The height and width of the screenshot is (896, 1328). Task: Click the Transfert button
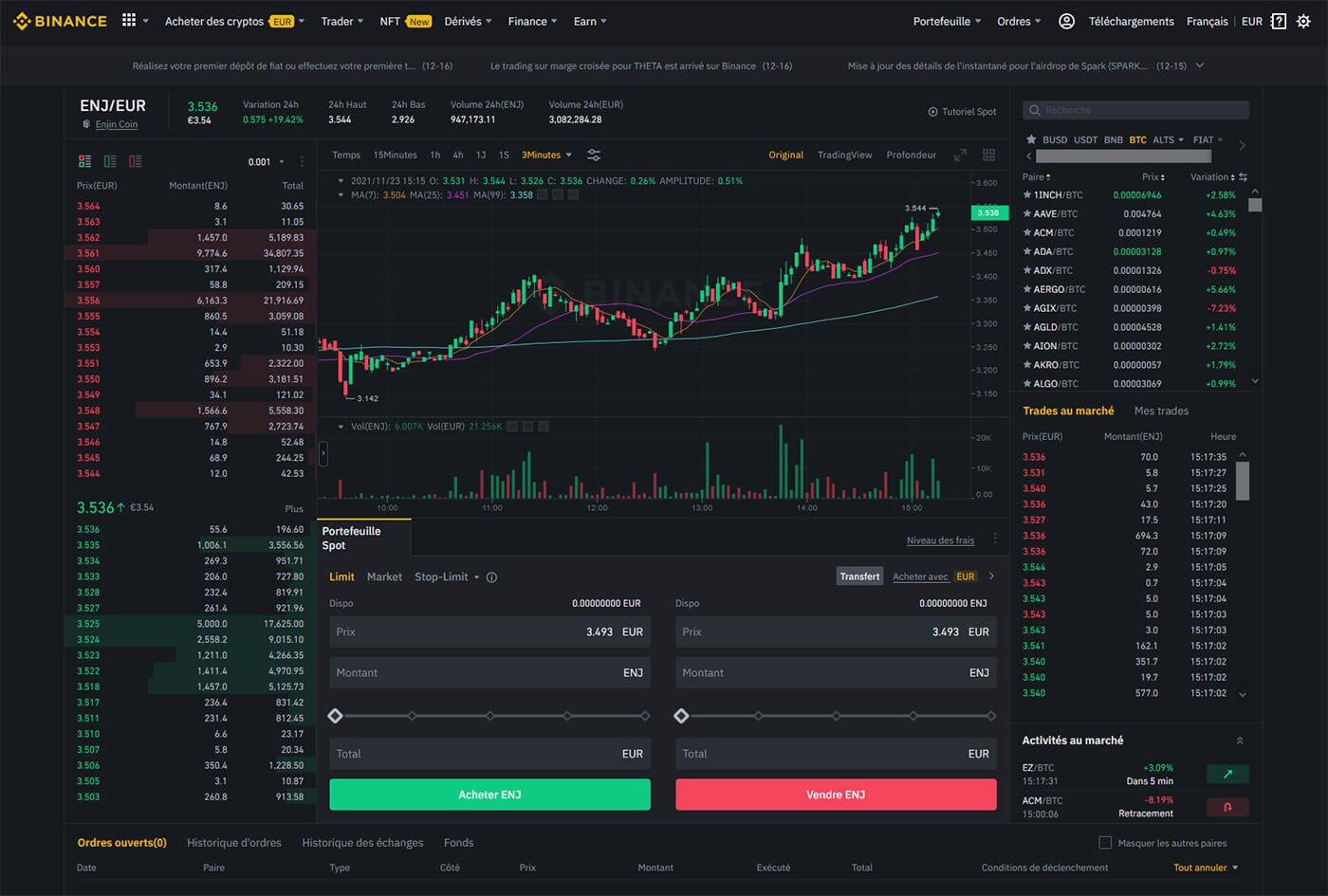[x=859, y=576]
